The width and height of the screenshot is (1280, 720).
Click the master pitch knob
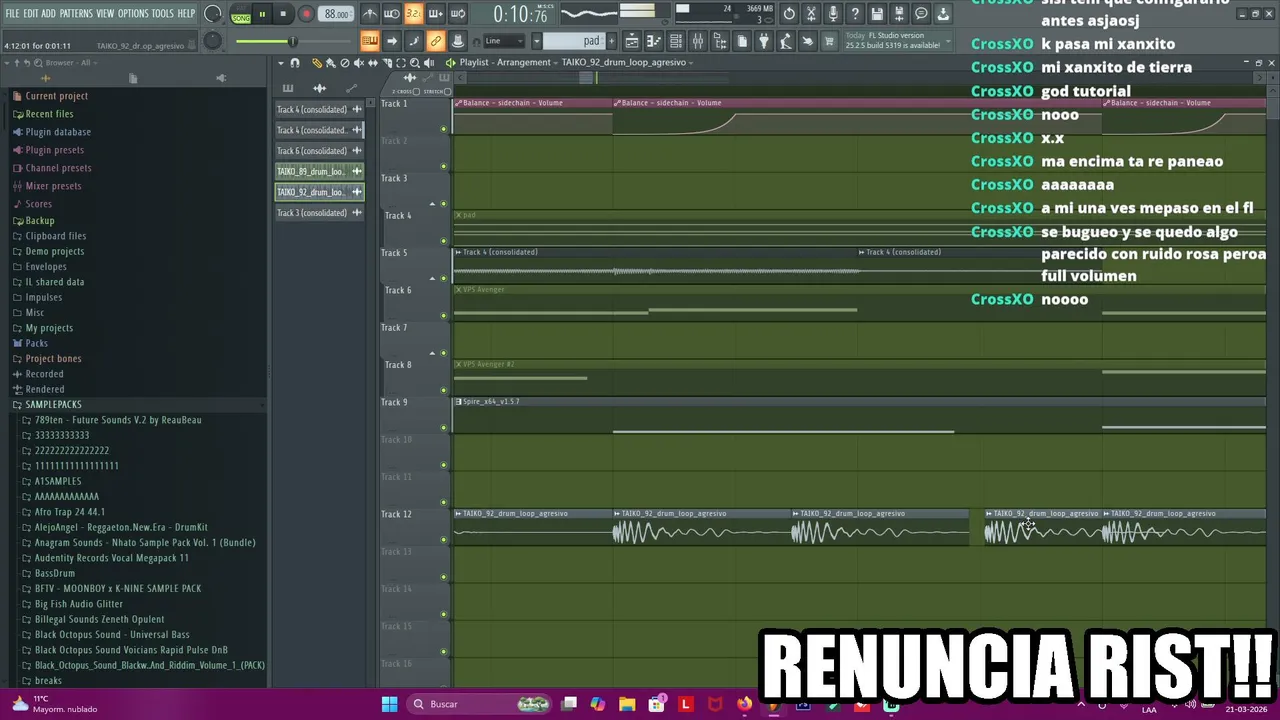point(212,41)
